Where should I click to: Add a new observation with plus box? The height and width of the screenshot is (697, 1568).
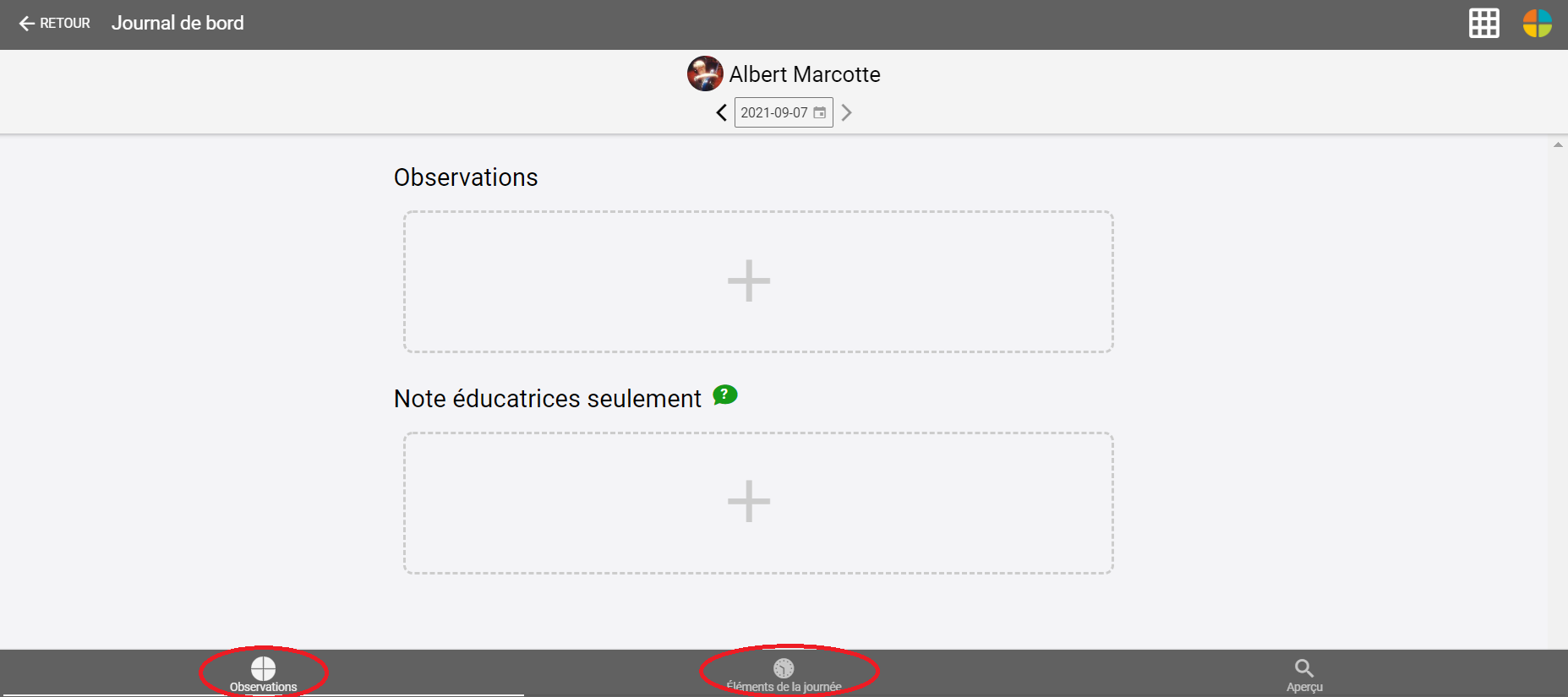tap(758, 281)
